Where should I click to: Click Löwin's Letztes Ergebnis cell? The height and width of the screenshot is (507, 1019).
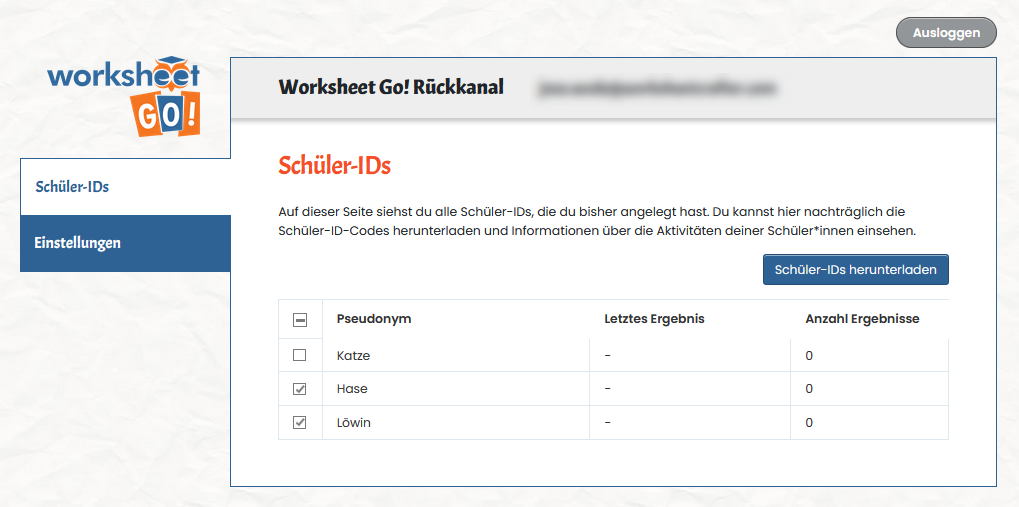coord(608,423)
